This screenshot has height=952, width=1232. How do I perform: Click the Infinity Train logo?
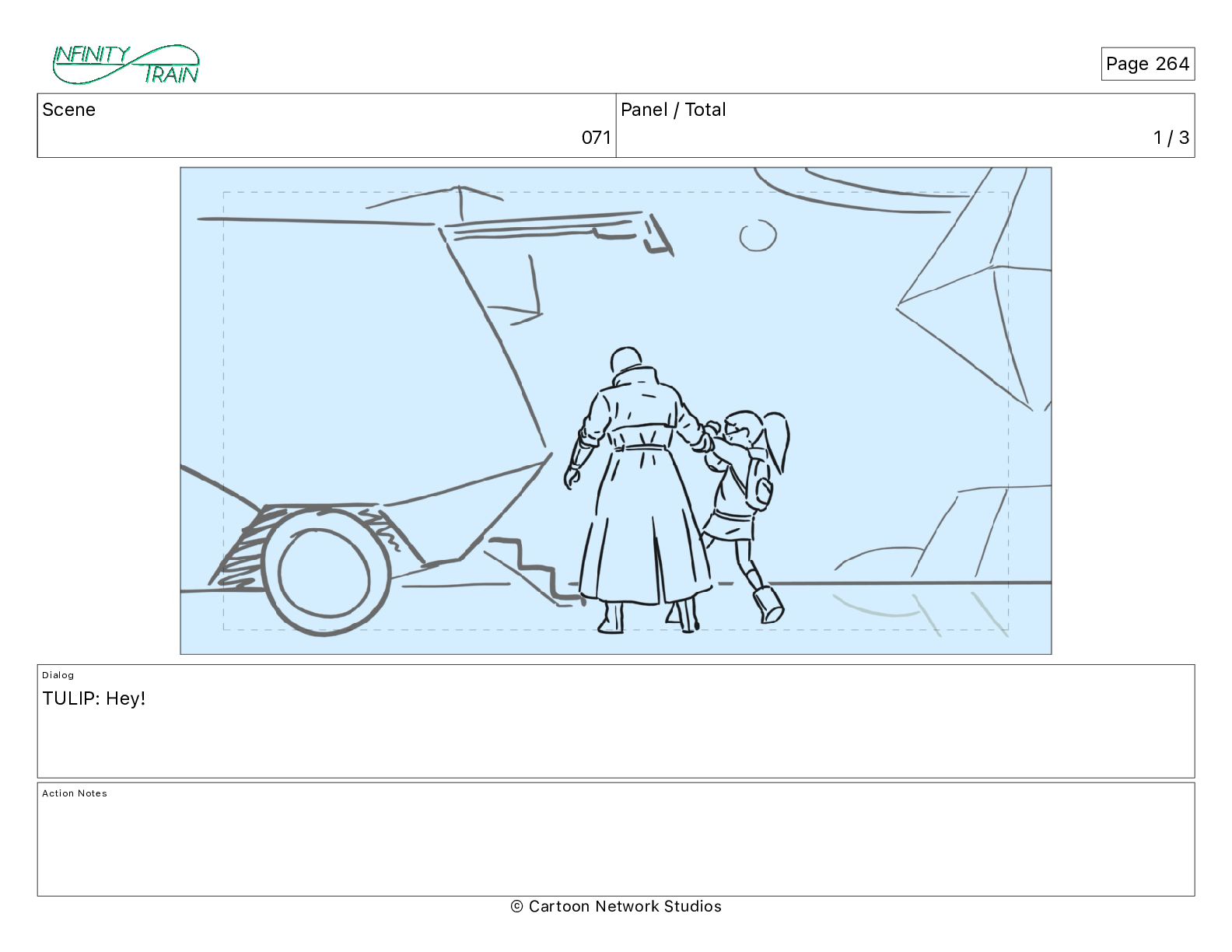[126, 65]
